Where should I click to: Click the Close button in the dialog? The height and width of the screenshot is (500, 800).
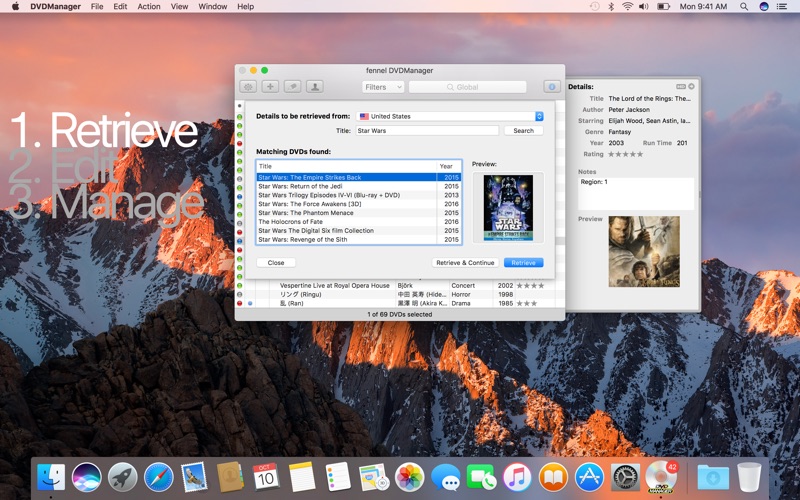(x=276, y=263)
